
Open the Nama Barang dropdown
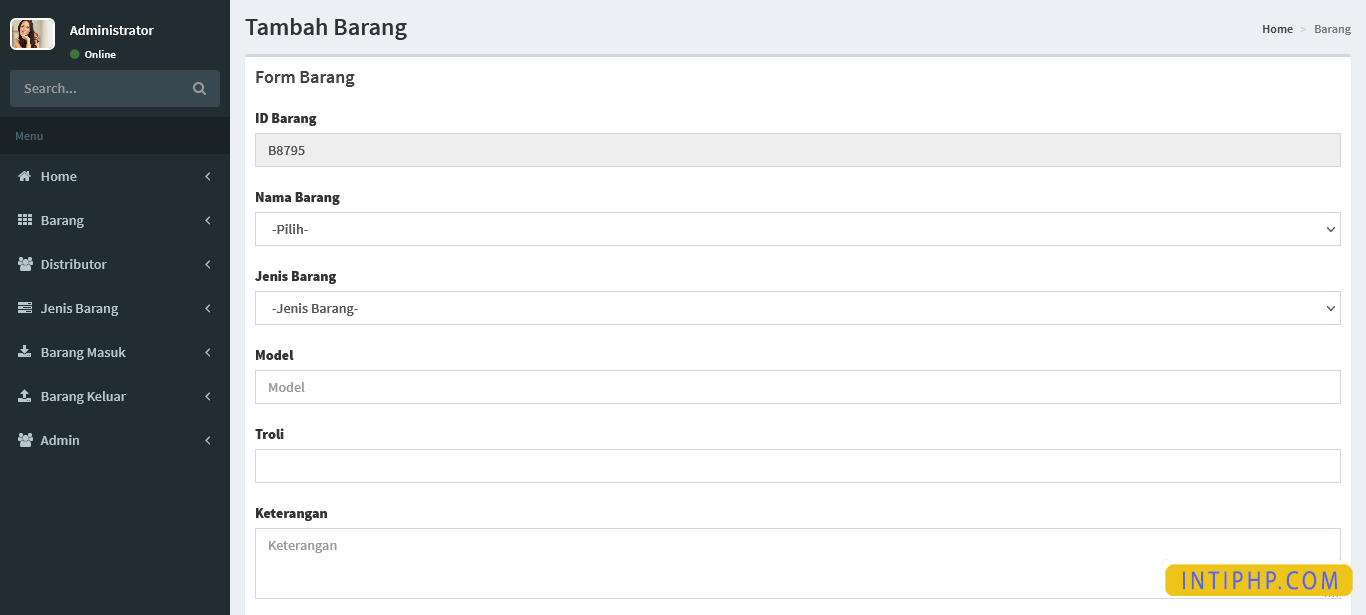coord(797,229)
